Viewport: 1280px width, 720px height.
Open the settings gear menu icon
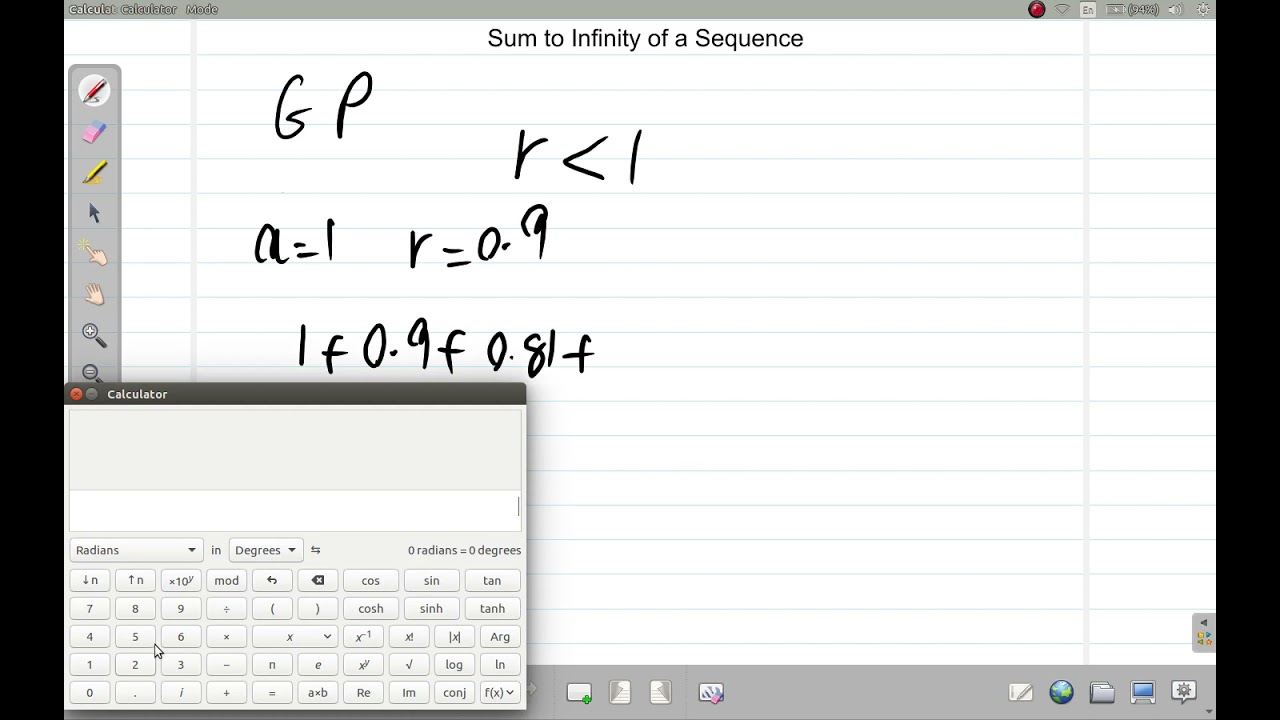pos(1184,692)
